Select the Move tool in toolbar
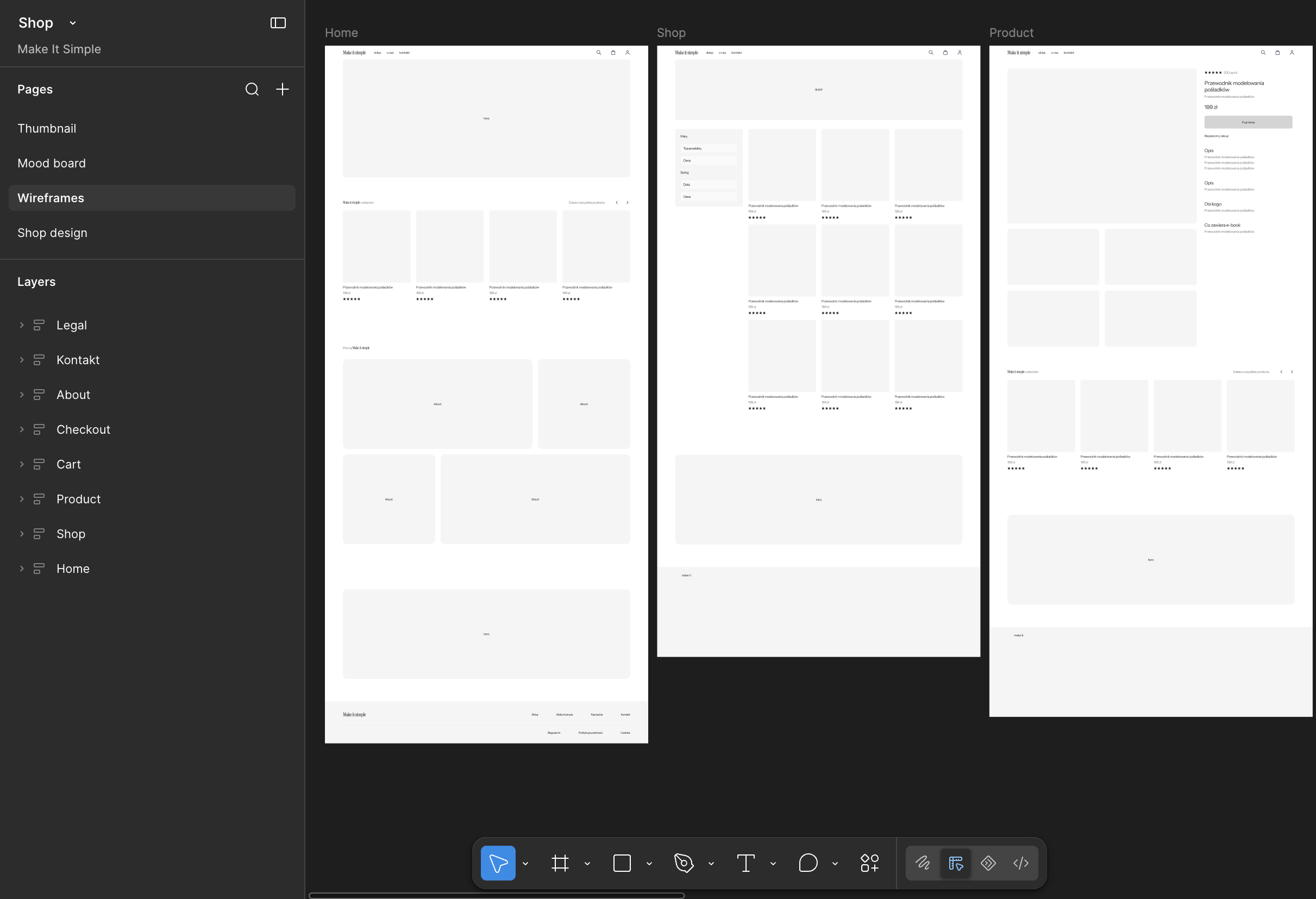Image resolution: width=1316 pixels, height=899 pixels. tap(498, 863)
